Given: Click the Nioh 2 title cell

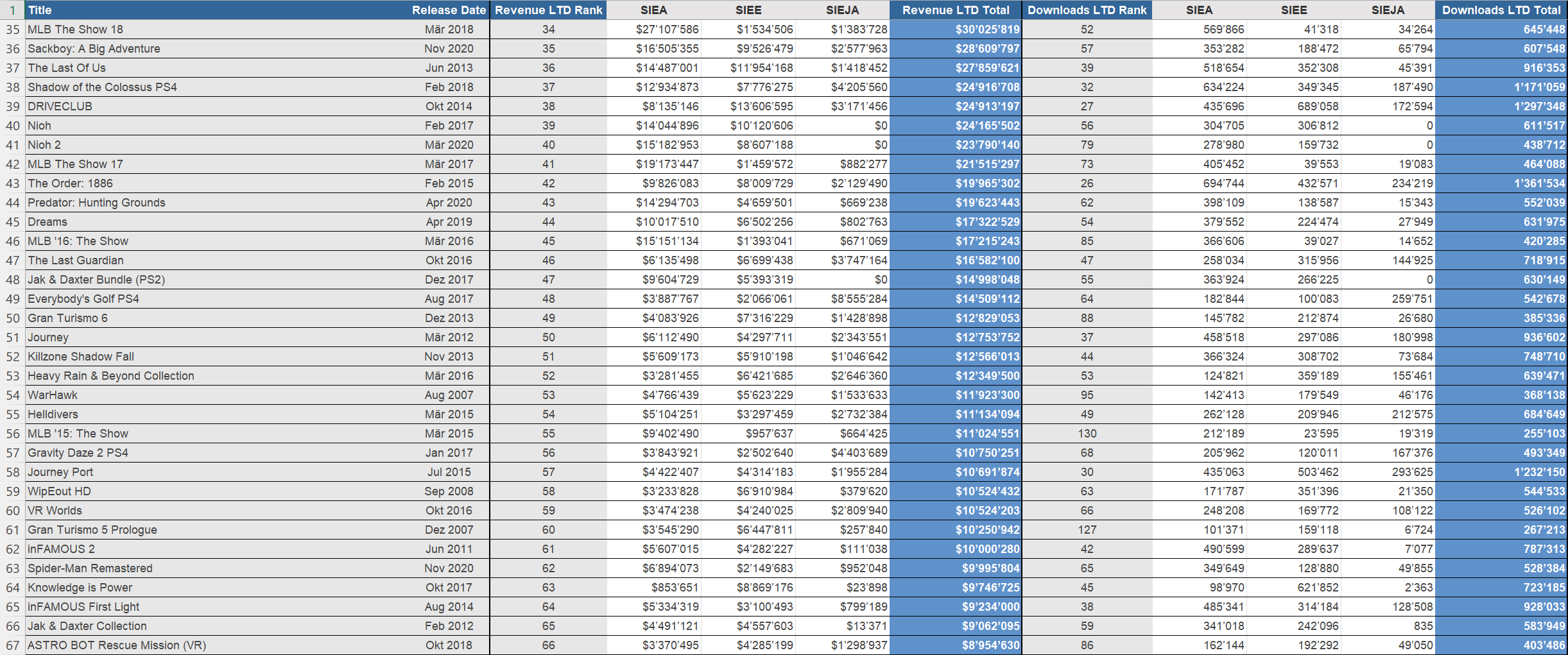Looking at the screenshot, I should [217, 145].
